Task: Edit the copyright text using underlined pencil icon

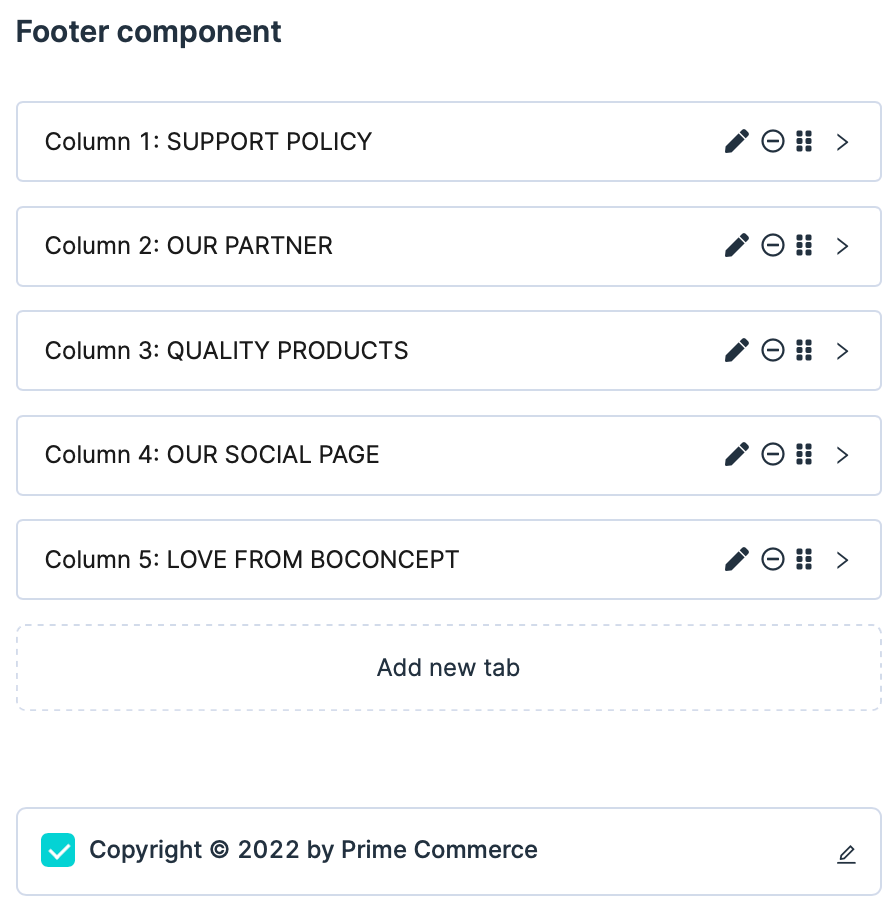Action: point(846,854)
